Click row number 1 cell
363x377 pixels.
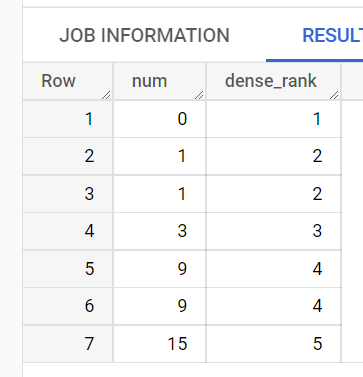(x=68, y=119)
